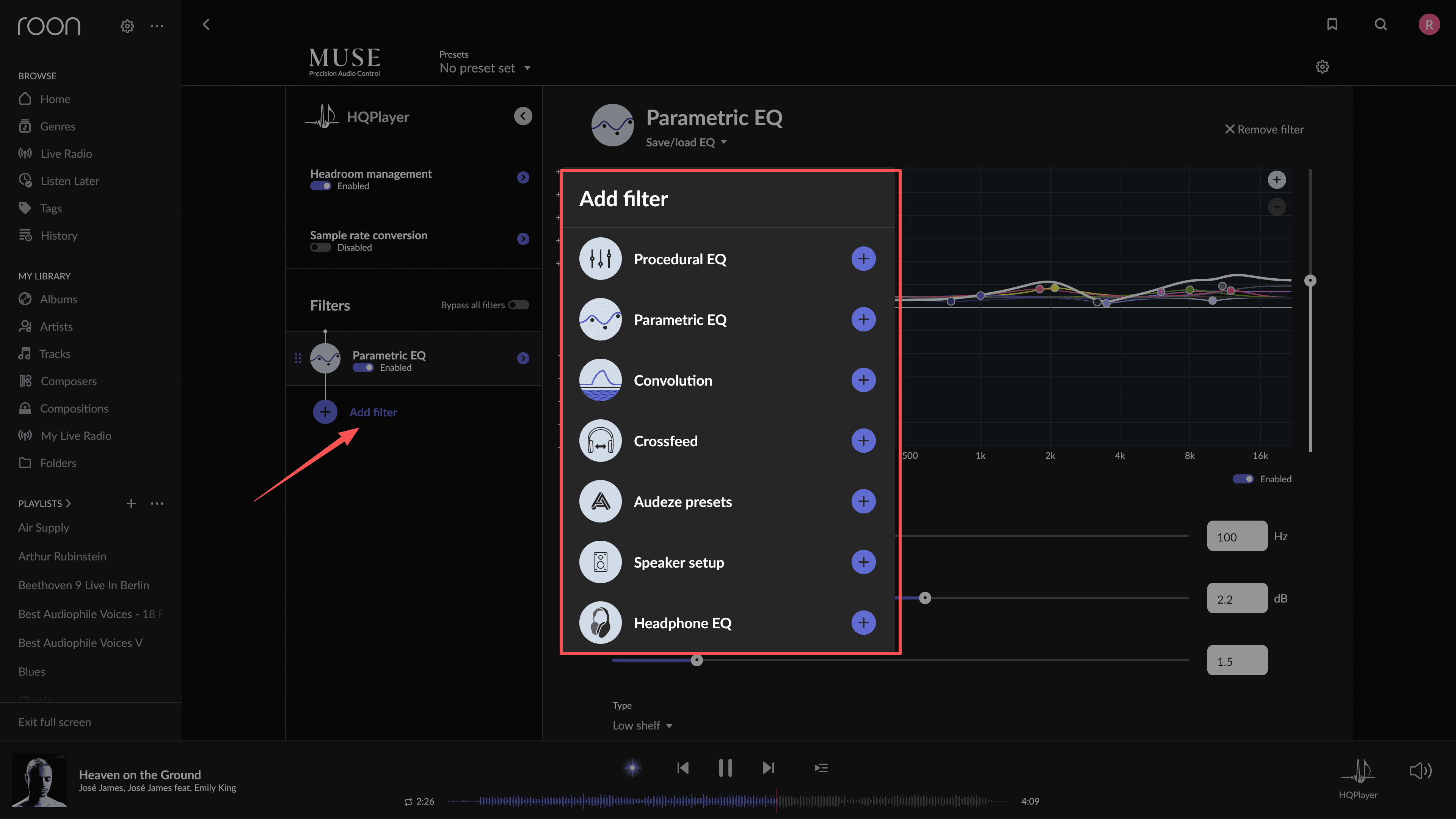Viewport: 1456px width, 819px height.
Task: Open the profile avatar R
Action: pos(1429,24)
